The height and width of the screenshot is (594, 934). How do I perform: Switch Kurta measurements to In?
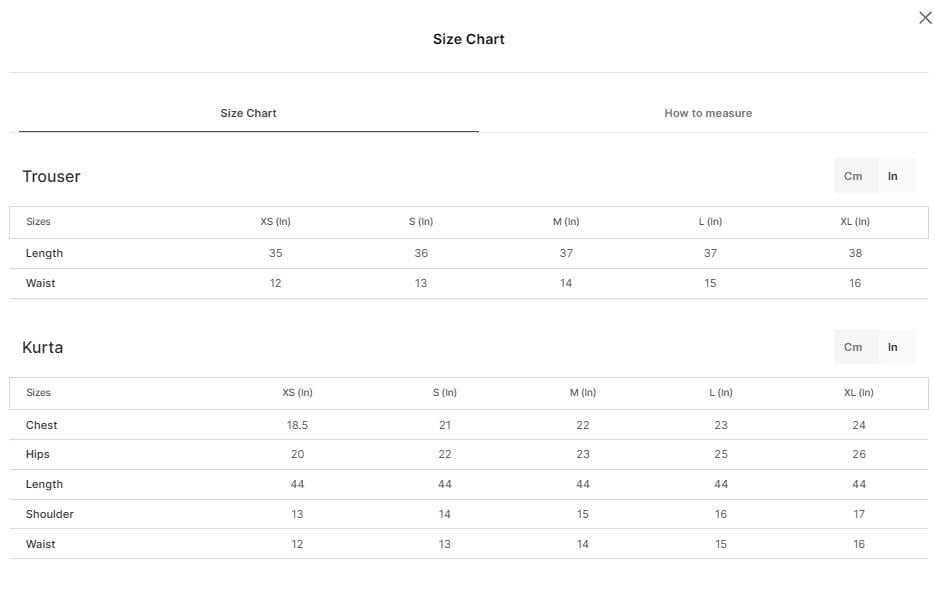[x=892, y=347]
